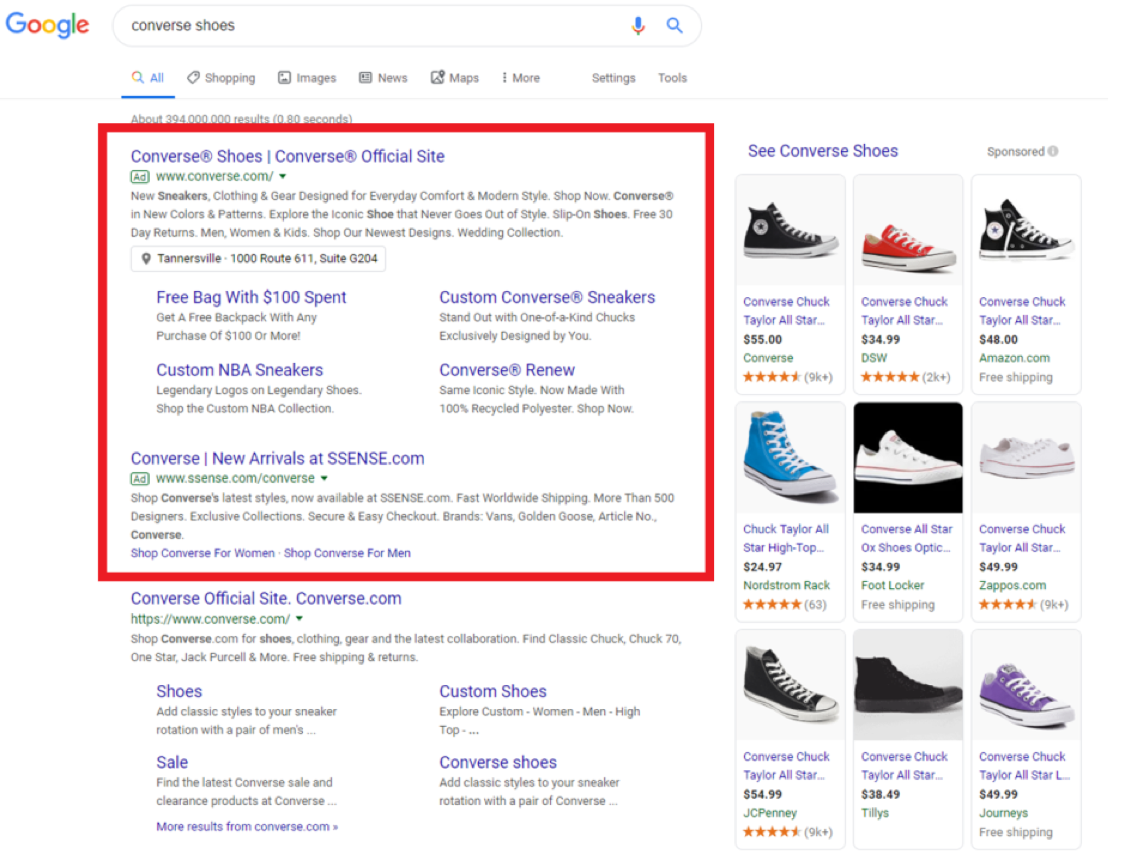Click the black high-top $55.00 Converse thumbnail
This screenshot has height=852, width=1125.
click(790, 230)
